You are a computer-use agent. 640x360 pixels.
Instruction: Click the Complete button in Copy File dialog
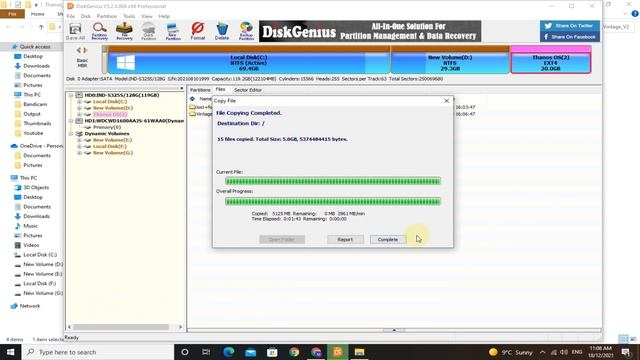tap(388, 240)
